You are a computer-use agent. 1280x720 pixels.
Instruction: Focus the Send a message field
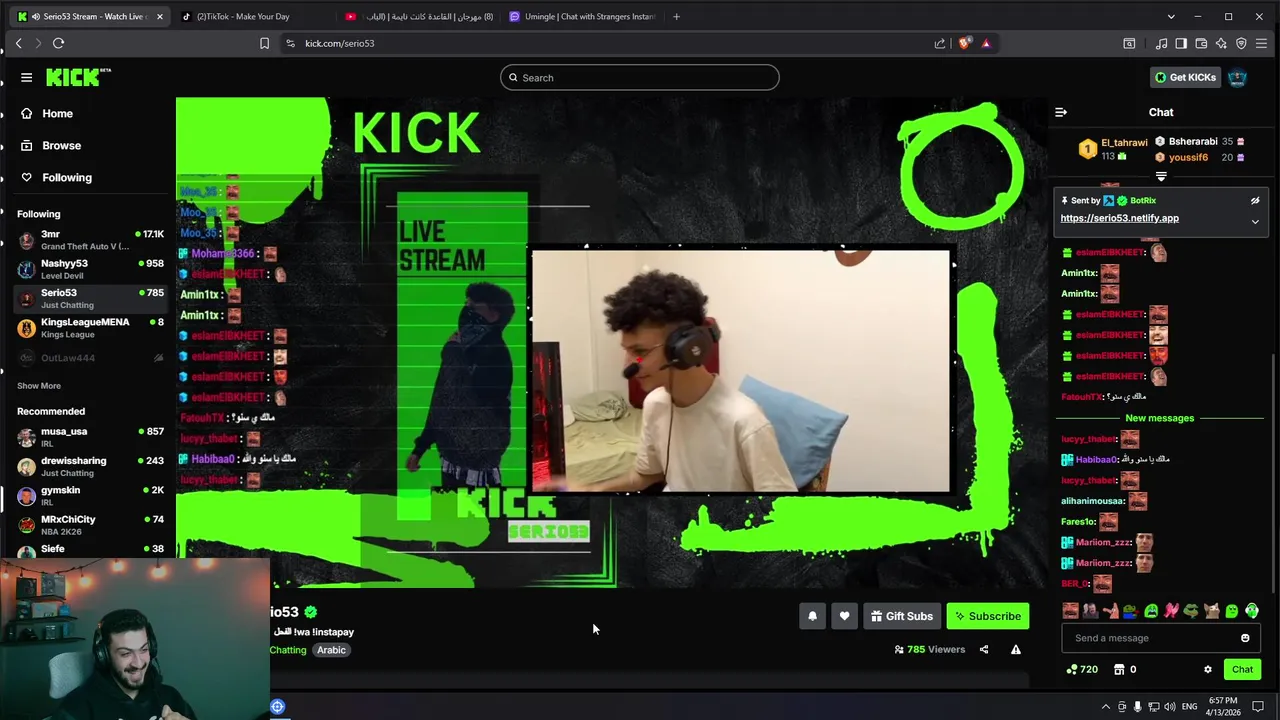[x=1161, y=638]
